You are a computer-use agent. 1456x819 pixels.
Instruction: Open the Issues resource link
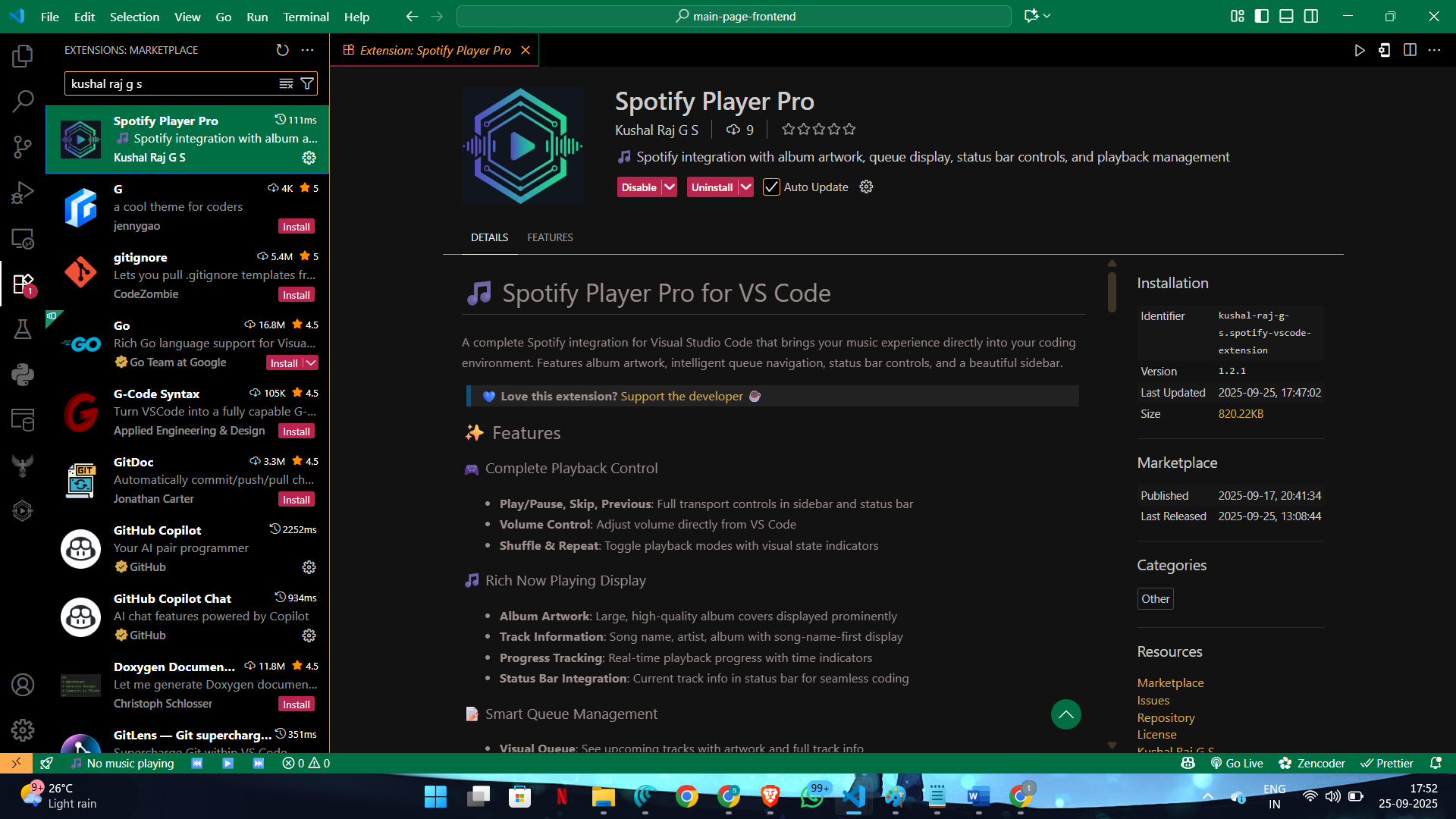(x=1153, y=701)
